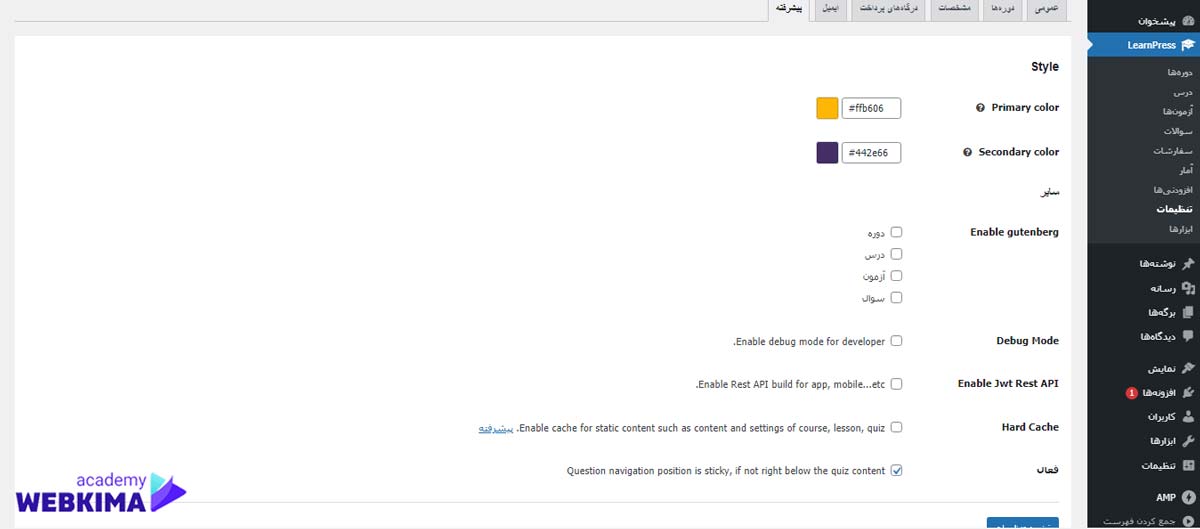The image size is (1200, 529).
Task: Enable gutenberg for دوره (course)
Action: 896,232
